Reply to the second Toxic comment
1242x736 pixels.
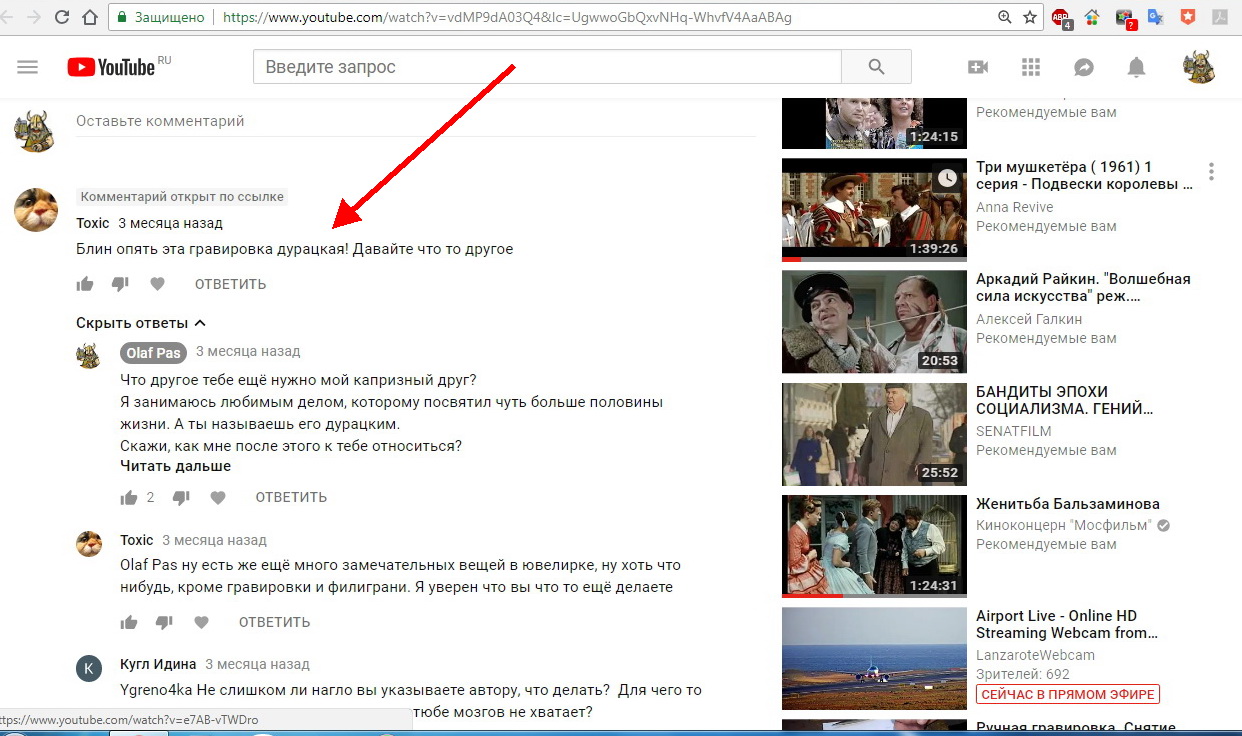tap(274, 622)
